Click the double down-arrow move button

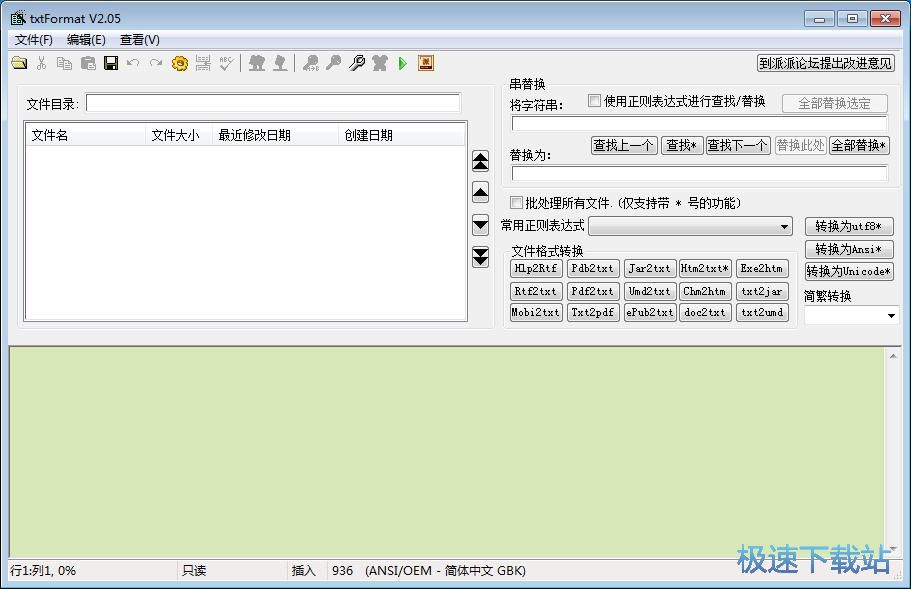pyautogui.click(x=480, y=257)
